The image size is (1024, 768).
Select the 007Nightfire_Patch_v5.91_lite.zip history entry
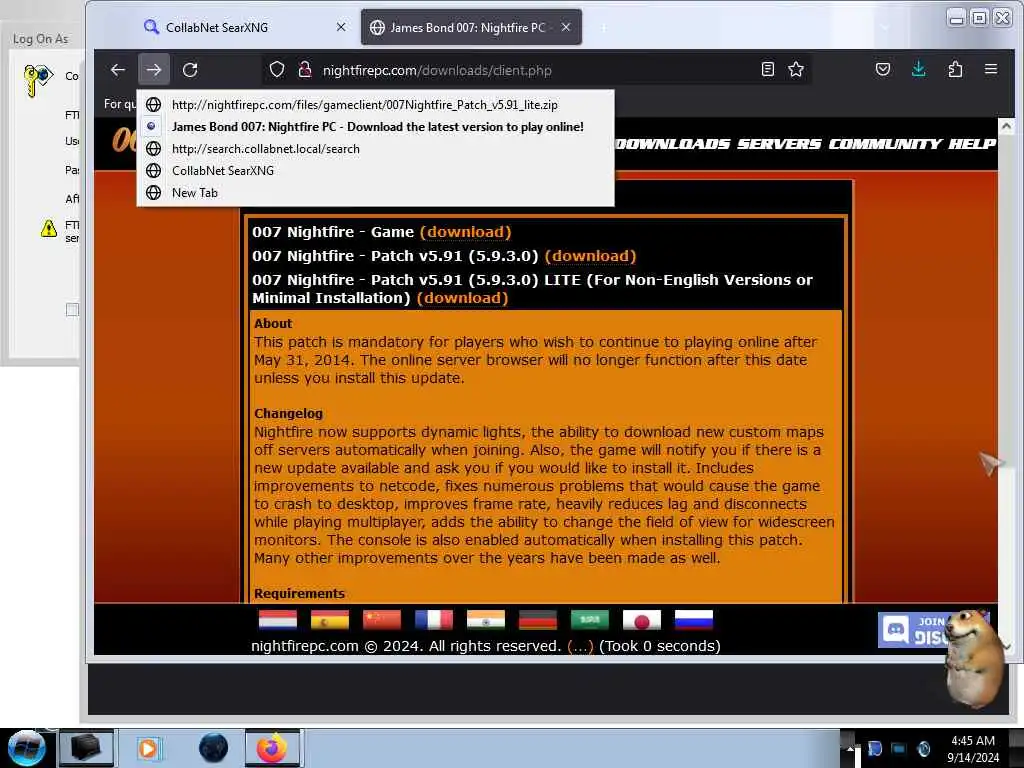tap(376, 104)
